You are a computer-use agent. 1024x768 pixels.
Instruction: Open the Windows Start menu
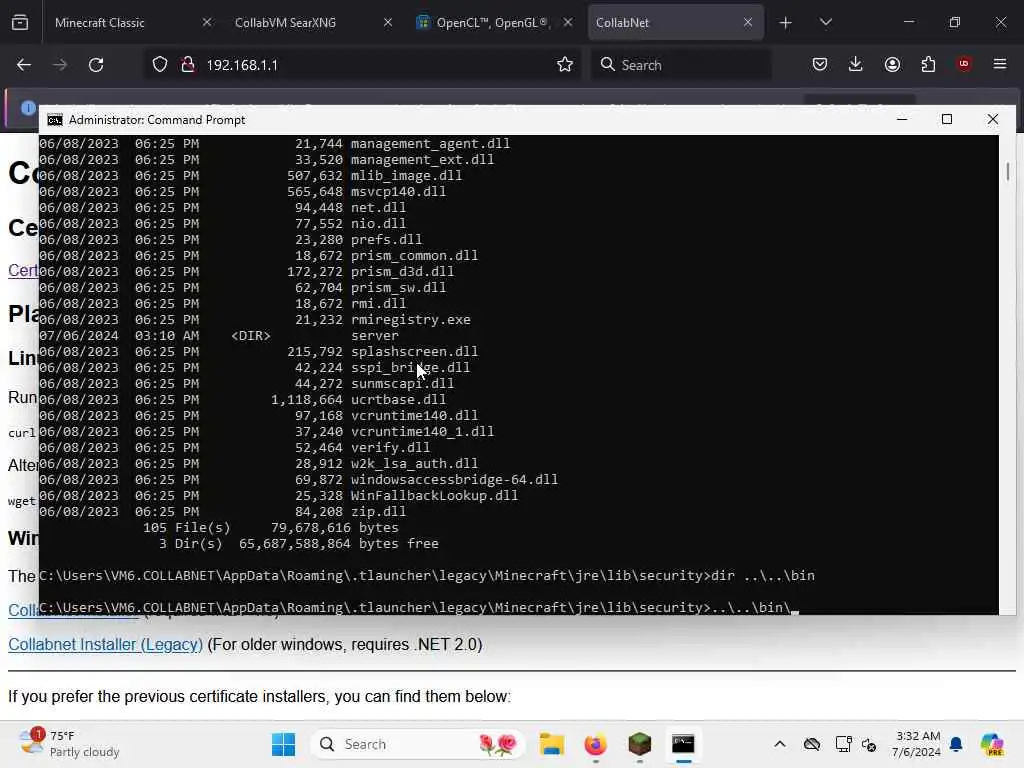[283, 744]
